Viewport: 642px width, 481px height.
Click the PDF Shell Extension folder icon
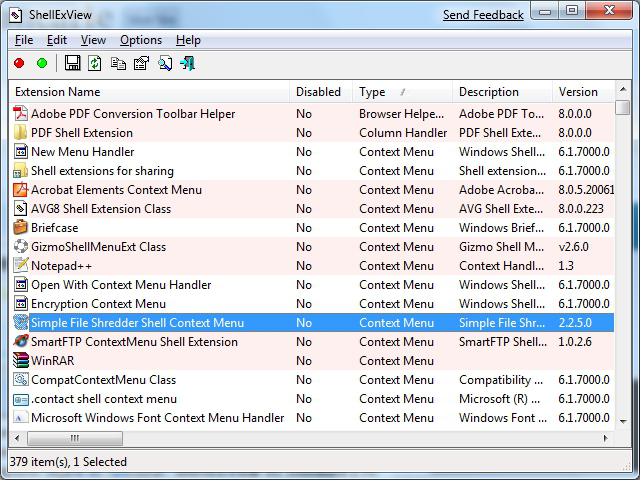click(x=20, y=133)
